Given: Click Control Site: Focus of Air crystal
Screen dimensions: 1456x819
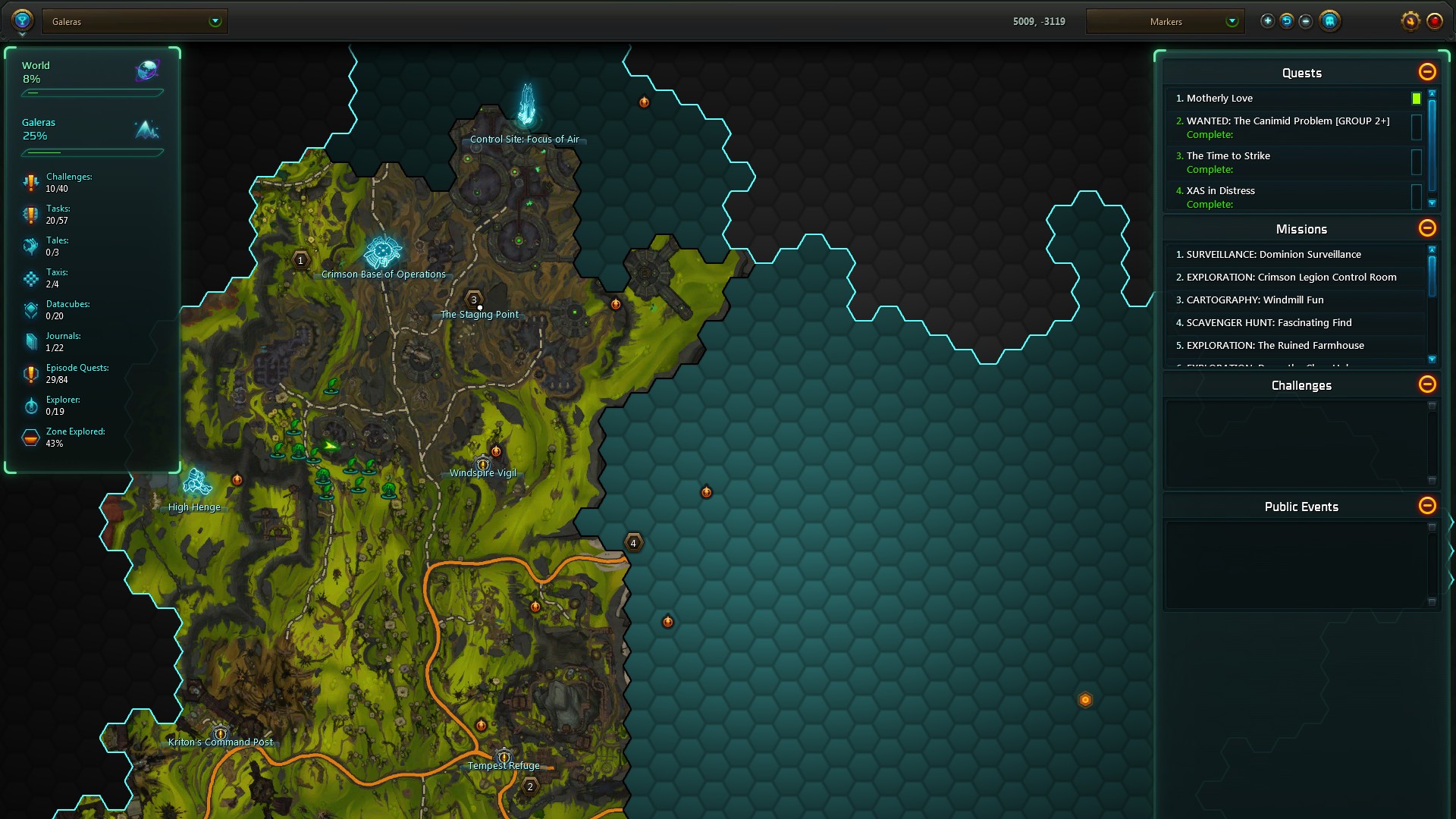Looking at the screenshot, I should coord(526,105).
